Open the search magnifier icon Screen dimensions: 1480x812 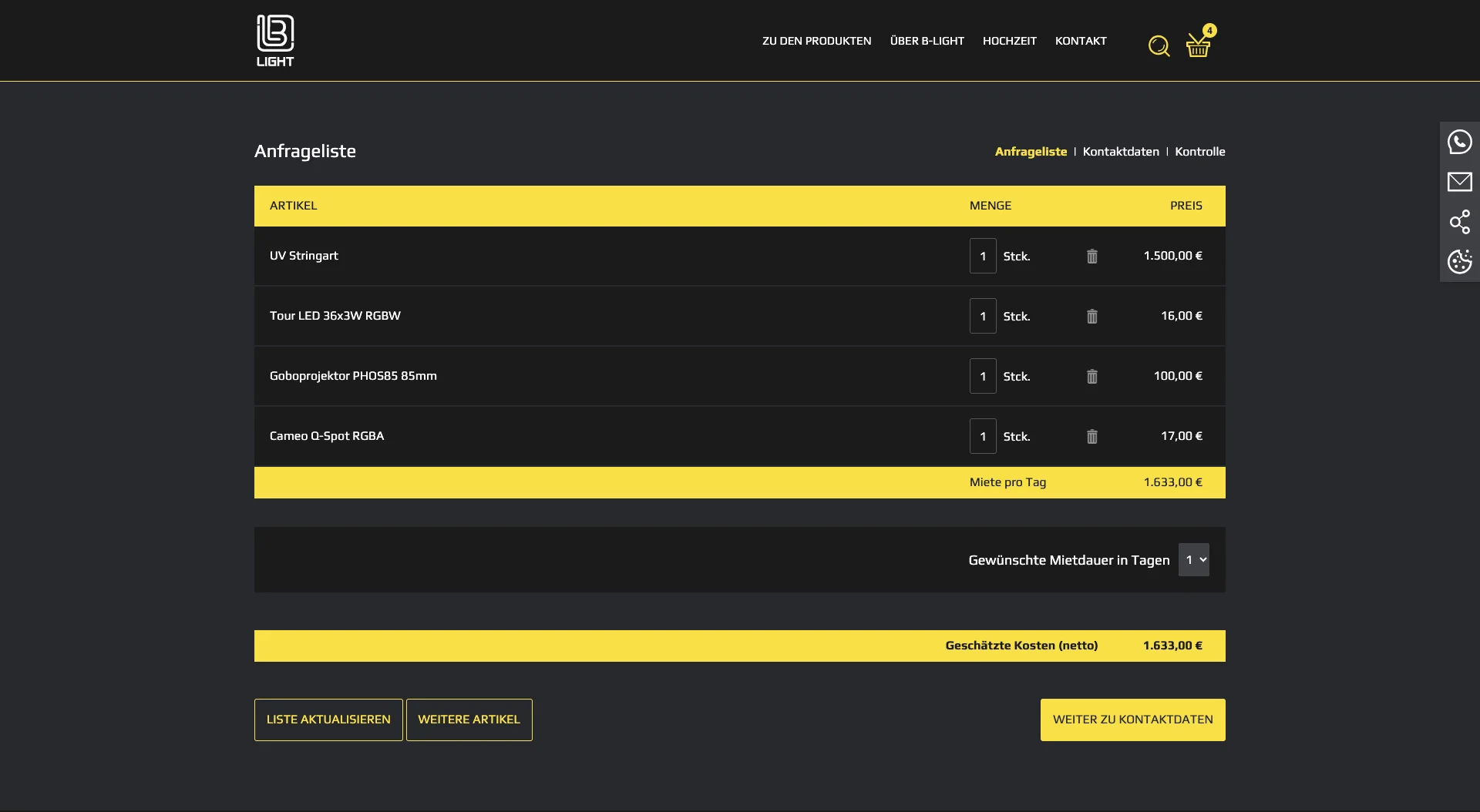point(1159,46)
